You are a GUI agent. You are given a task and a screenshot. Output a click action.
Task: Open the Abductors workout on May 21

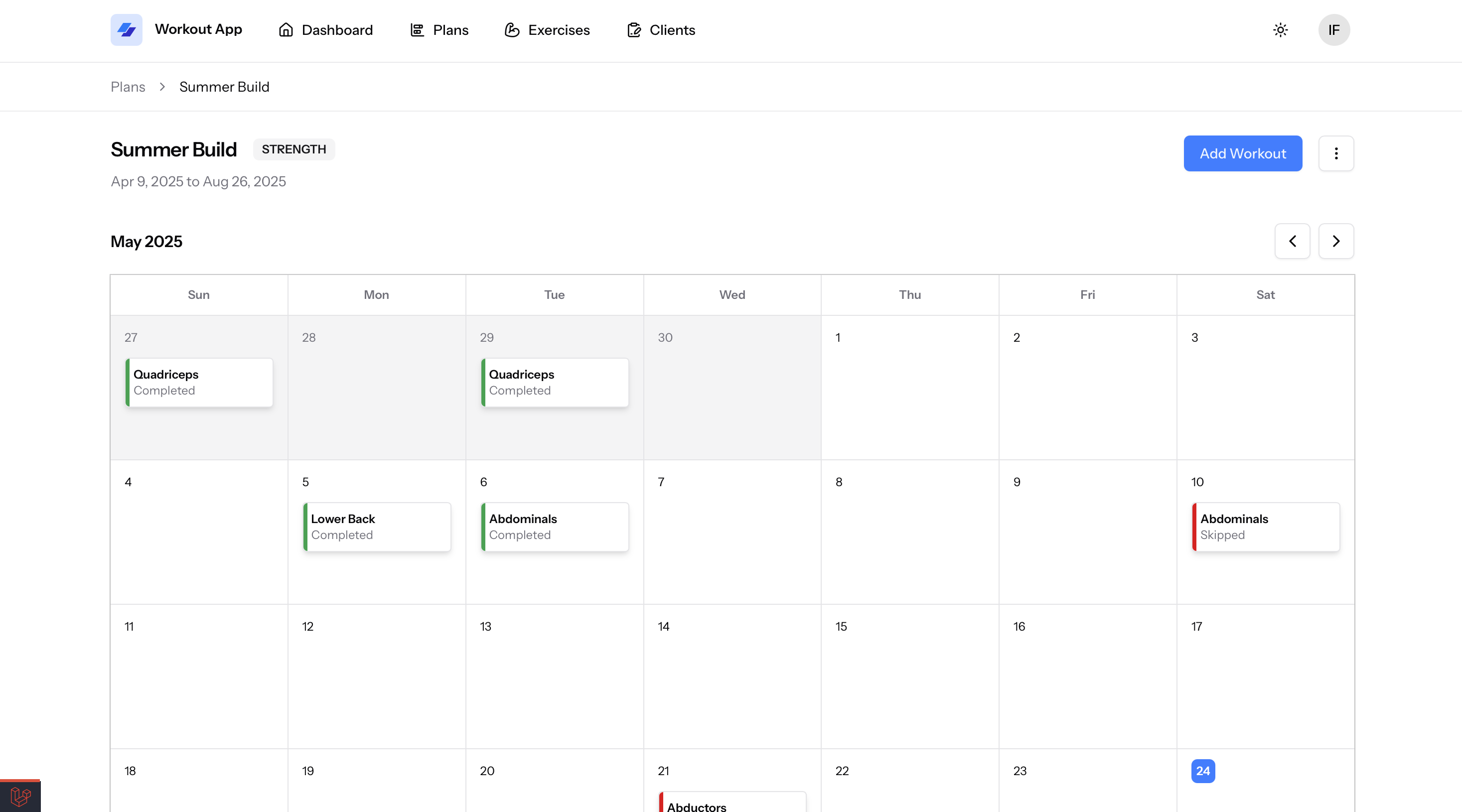(732, 802)
